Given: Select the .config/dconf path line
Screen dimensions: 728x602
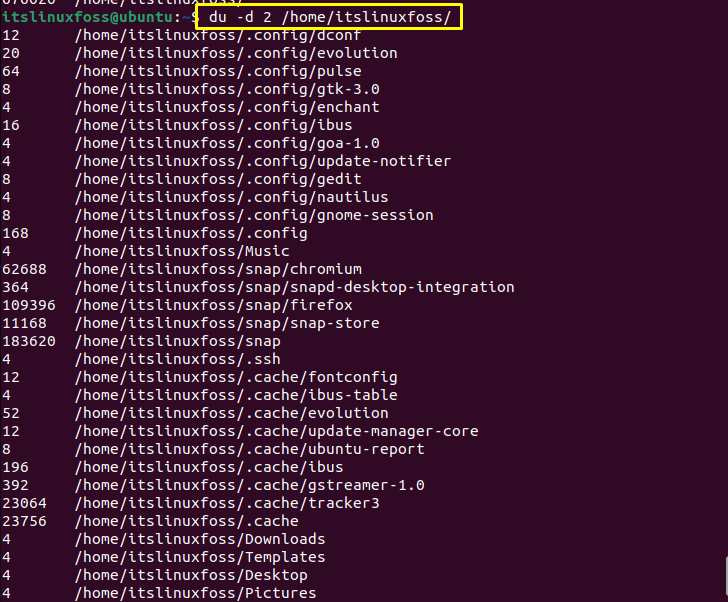Looking at the screenshot, I should click(x=218, y=35).
